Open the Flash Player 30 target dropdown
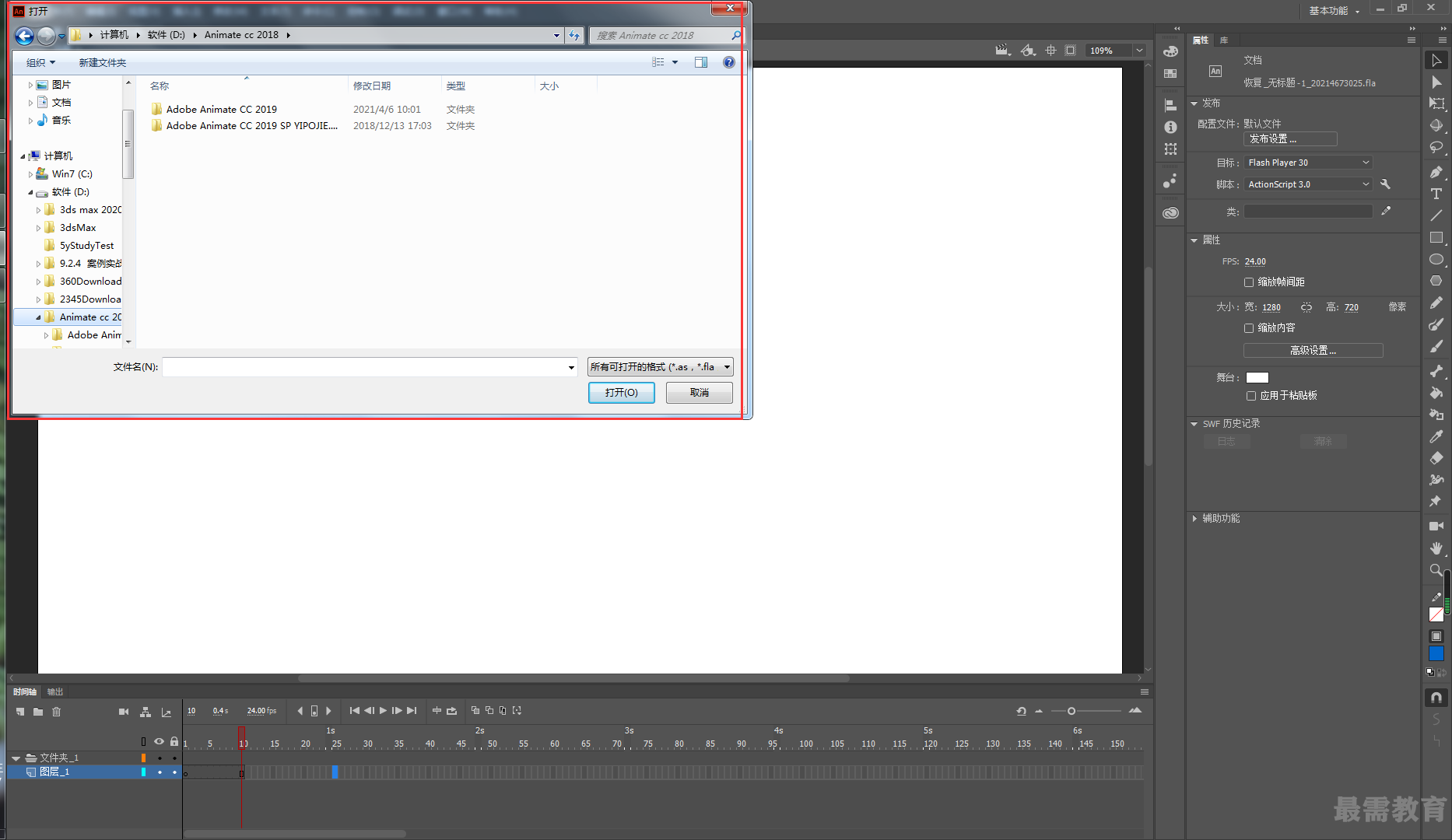Screen dimensions: 1452x840 (1309, 163)
